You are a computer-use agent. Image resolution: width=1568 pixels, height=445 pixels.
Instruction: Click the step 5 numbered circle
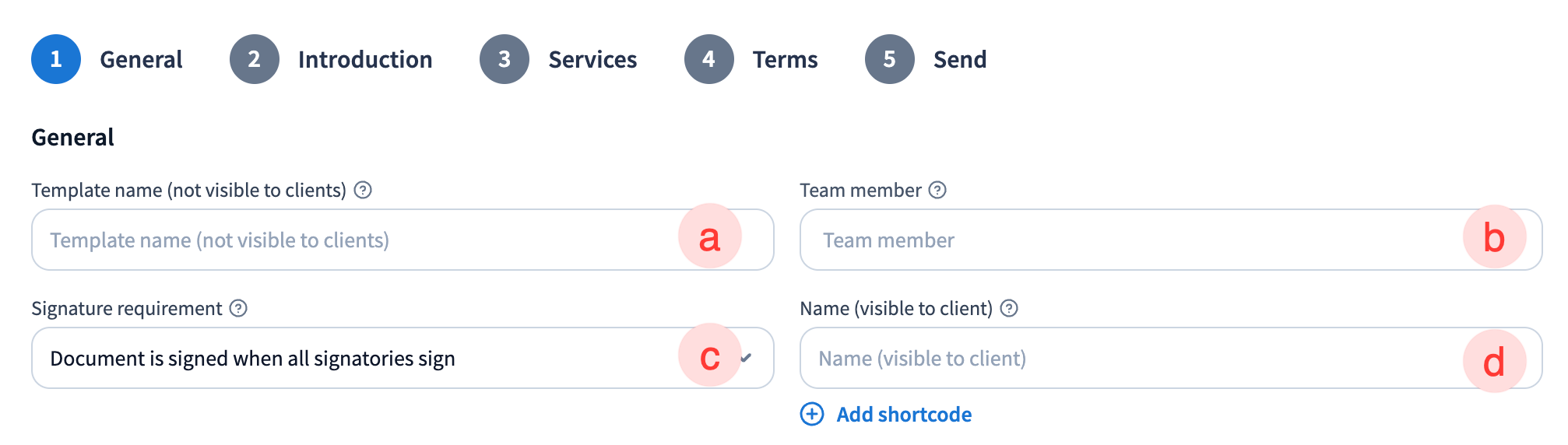click(x=889, y=59)
